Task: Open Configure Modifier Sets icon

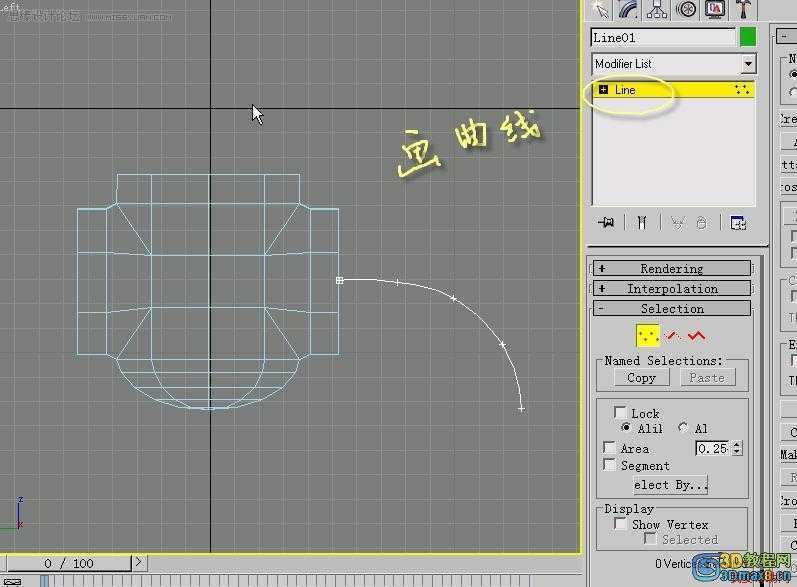Action: [738, 223]
